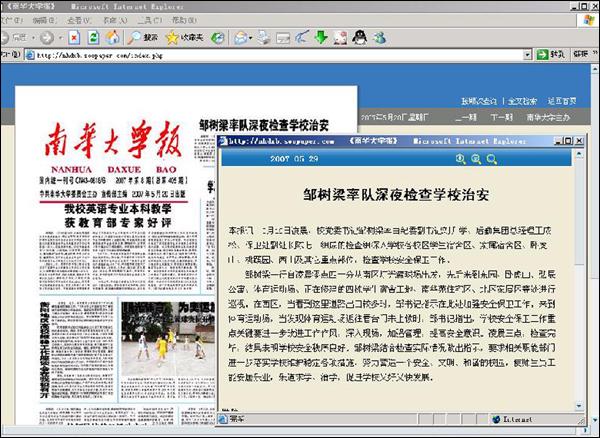Open File (文件) menu
Viewport: 600px width, 438px height.
pos(11,20)
